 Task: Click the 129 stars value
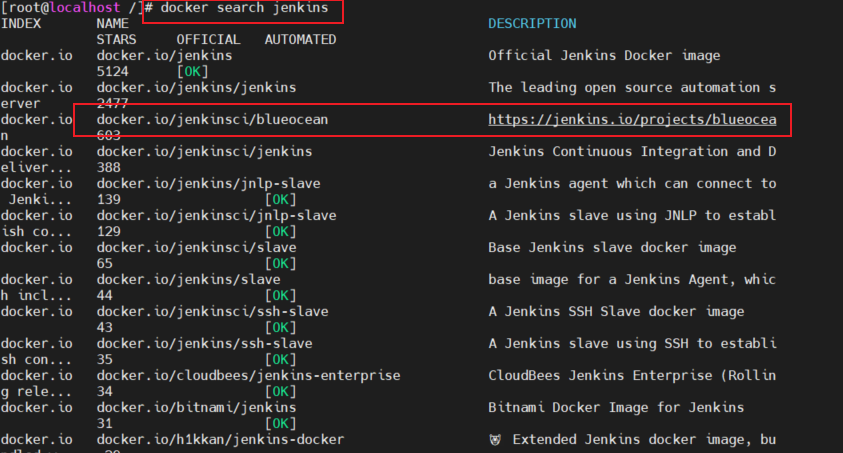tap(109, 232)
